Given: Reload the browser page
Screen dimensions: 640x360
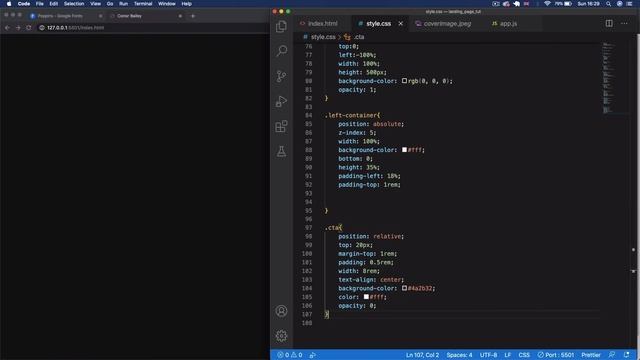Looking at the screenshot, I should 29,28.
